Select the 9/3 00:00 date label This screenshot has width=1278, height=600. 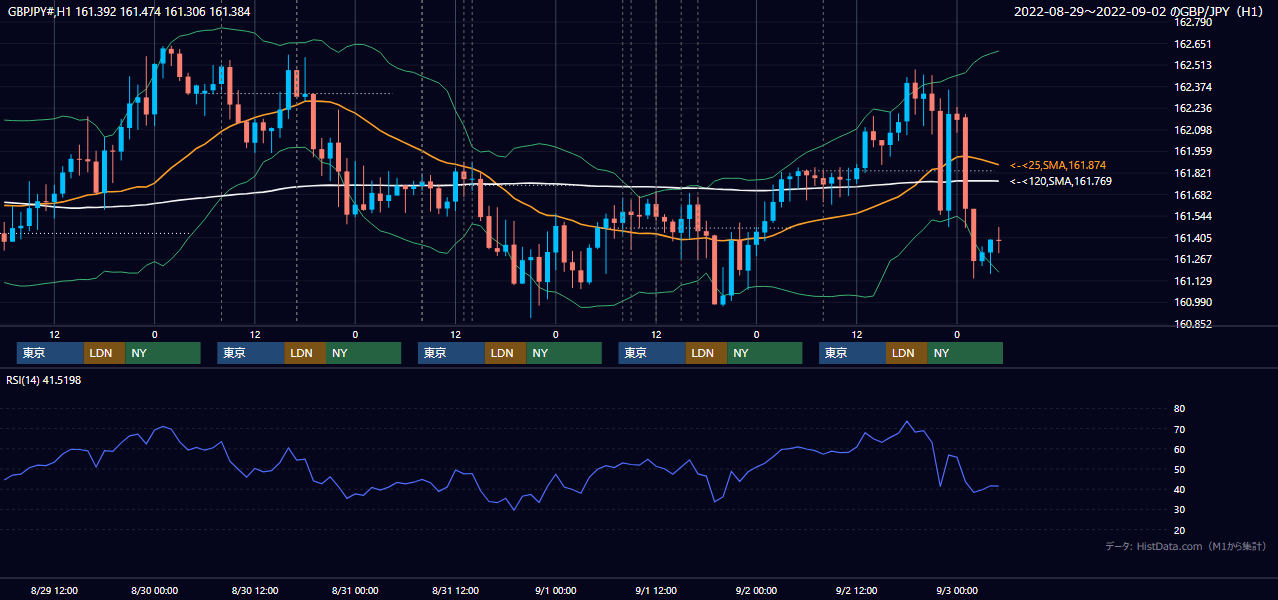click(x=957, y=590)
